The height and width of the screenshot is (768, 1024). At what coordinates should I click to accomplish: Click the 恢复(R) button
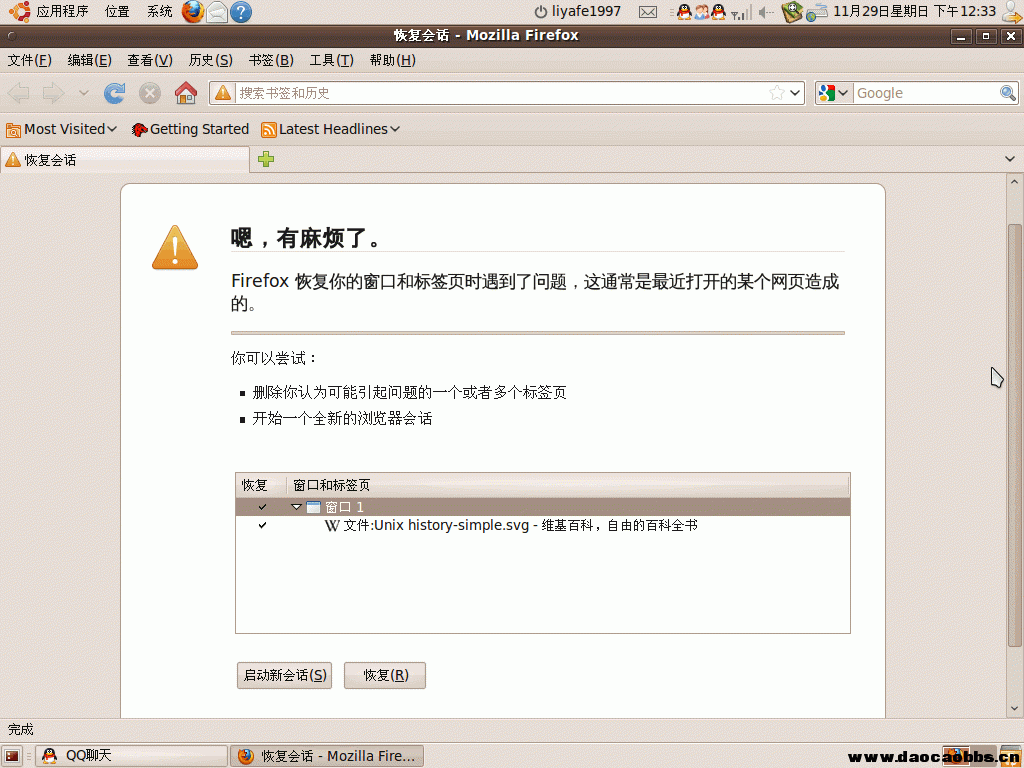[x=385, y=675]
